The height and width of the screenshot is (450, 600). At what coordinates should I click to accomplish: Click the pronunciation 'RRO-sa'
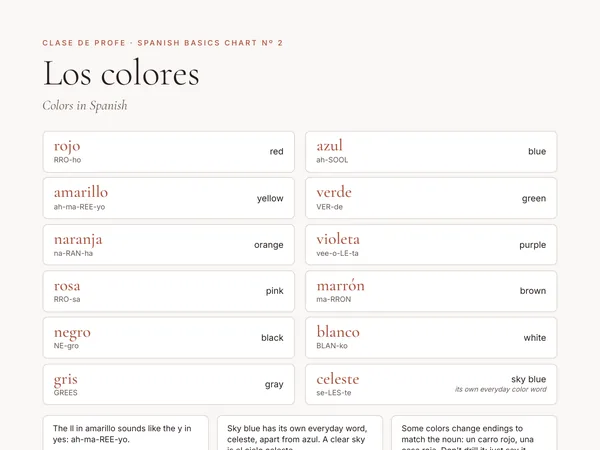click(x=67, y=299)
